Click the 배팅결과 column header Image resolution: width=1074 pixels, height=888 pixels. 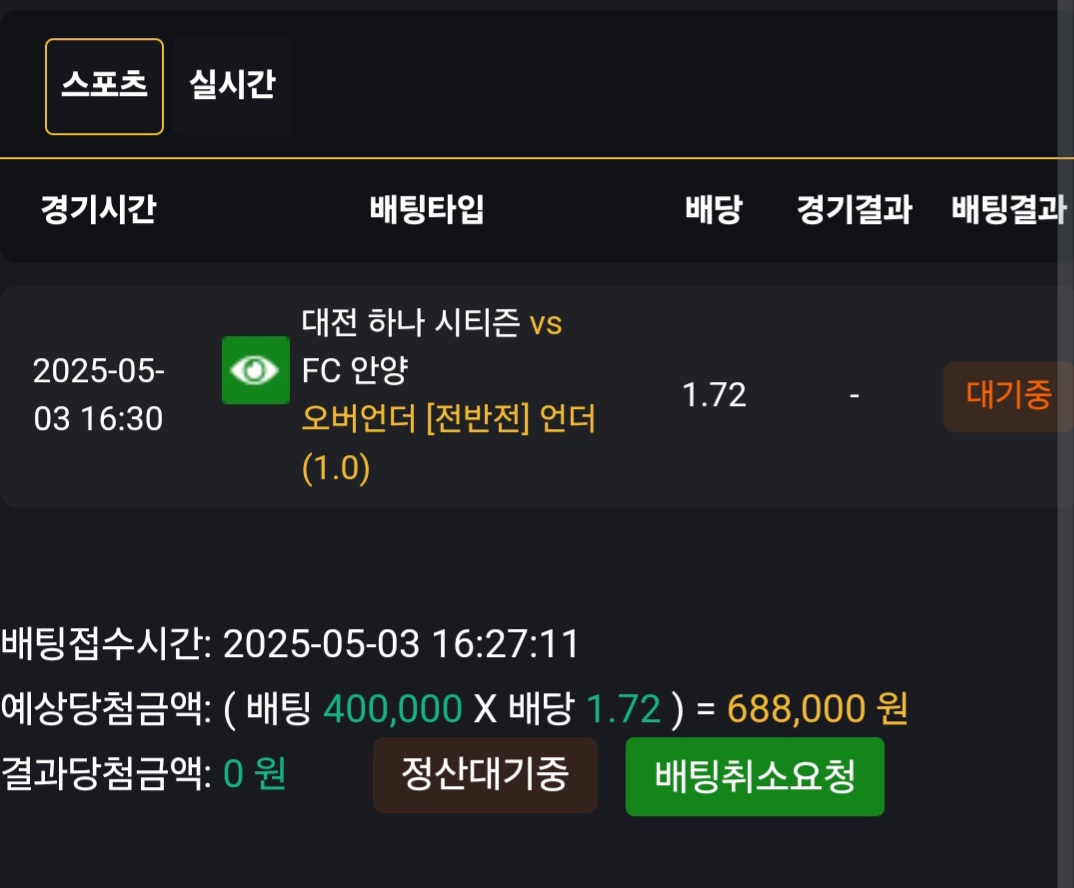pos(1009,209)
